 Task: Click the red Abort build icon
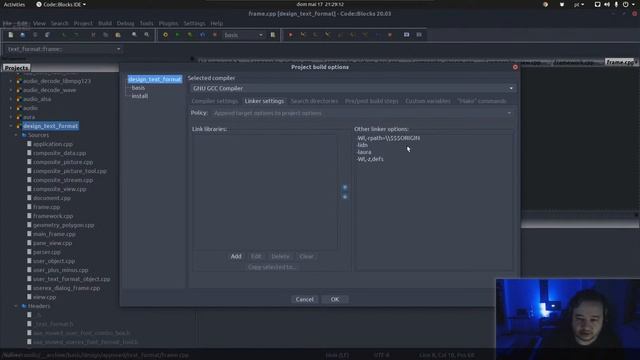215,35
